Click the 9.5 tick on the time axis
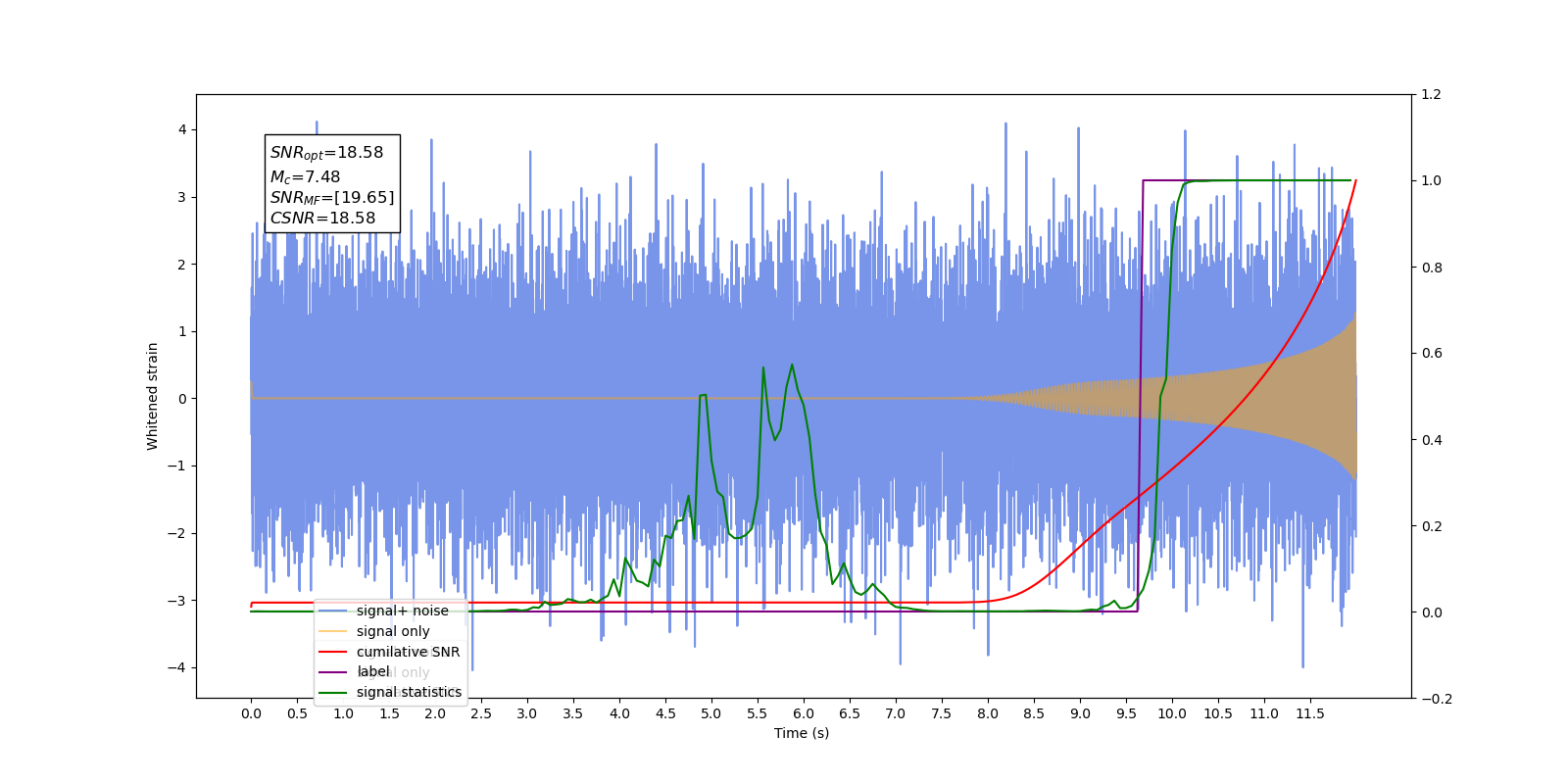This screenshot has height=784, width=1568. pyautogui.click(x=1126, y=713)
